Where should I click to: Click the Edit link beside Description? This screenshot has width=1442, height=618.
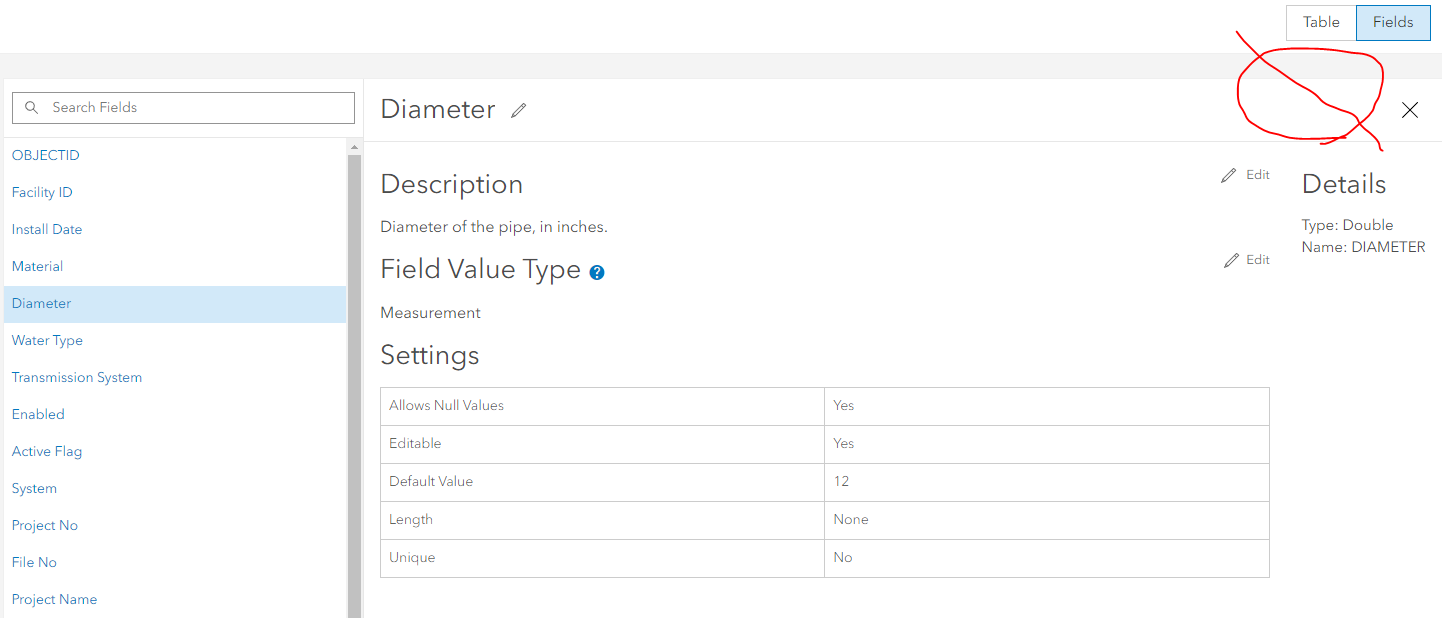point(1258,174)
